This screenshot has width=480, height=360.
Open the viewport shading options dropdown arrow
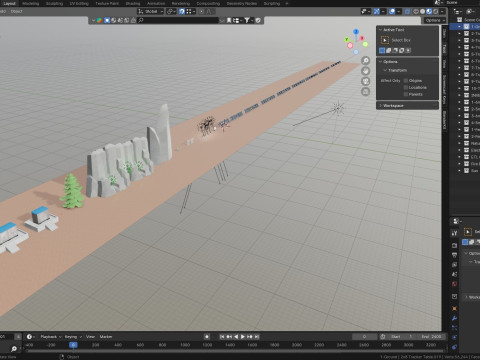[x=442, y=11]
